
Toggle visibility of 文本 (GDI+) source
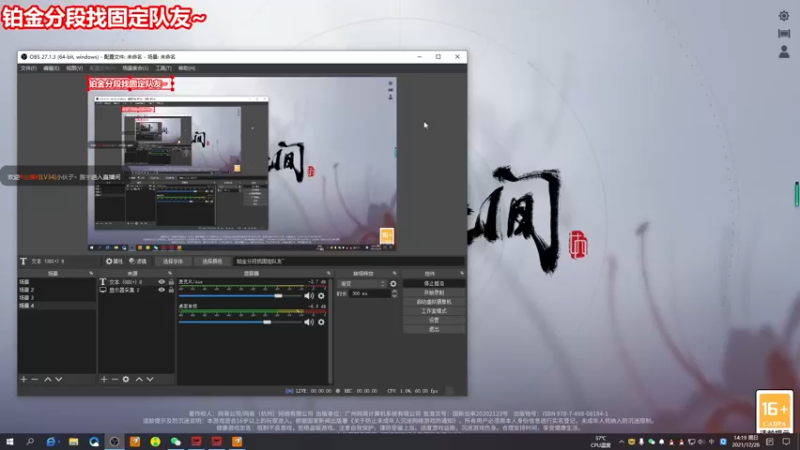162,282
